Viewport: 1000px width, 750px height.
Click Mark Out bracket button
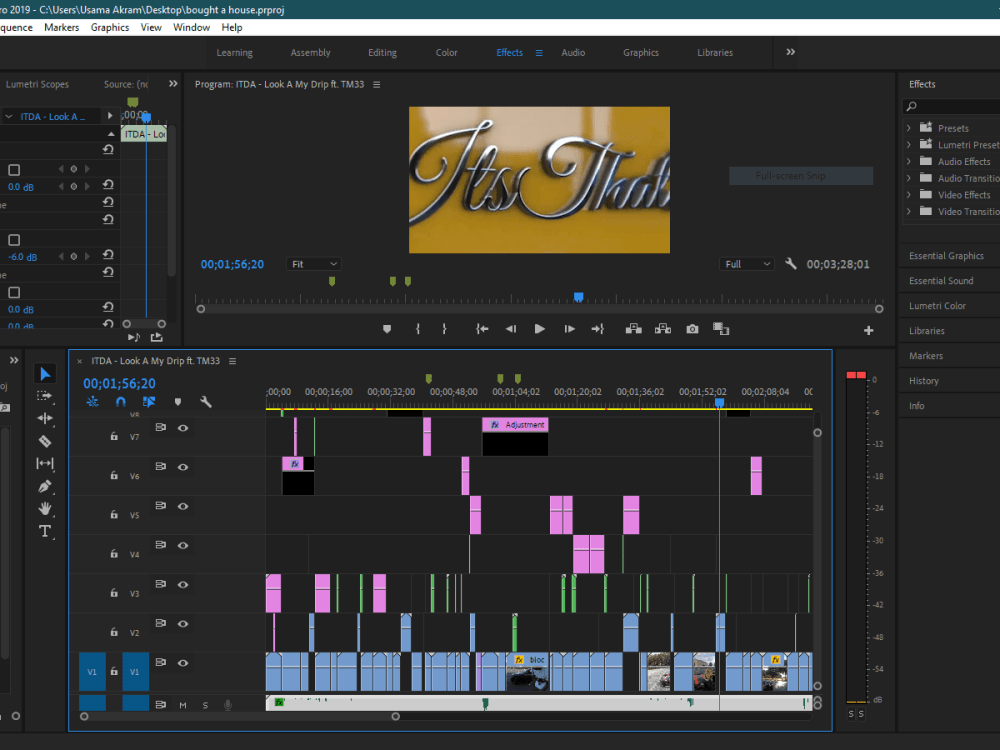444,329
